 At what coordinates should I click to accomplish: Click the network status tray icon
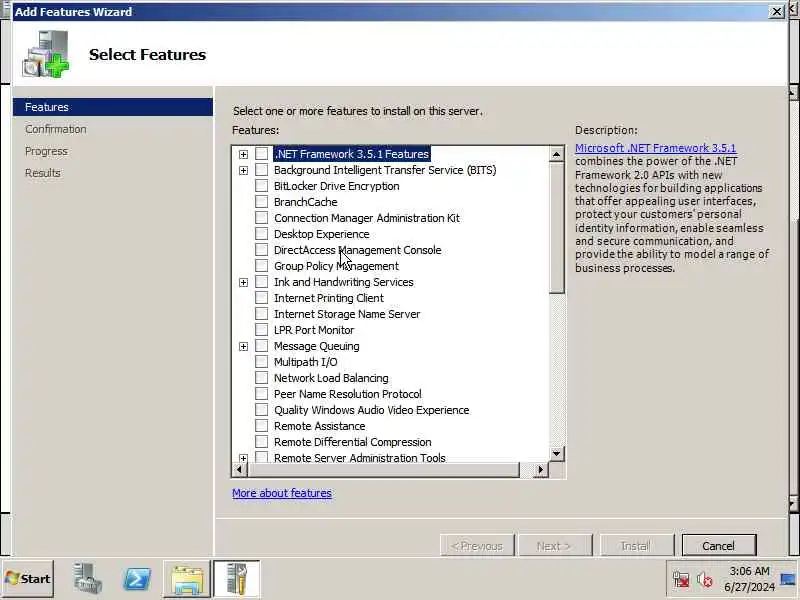click(681, 580)
